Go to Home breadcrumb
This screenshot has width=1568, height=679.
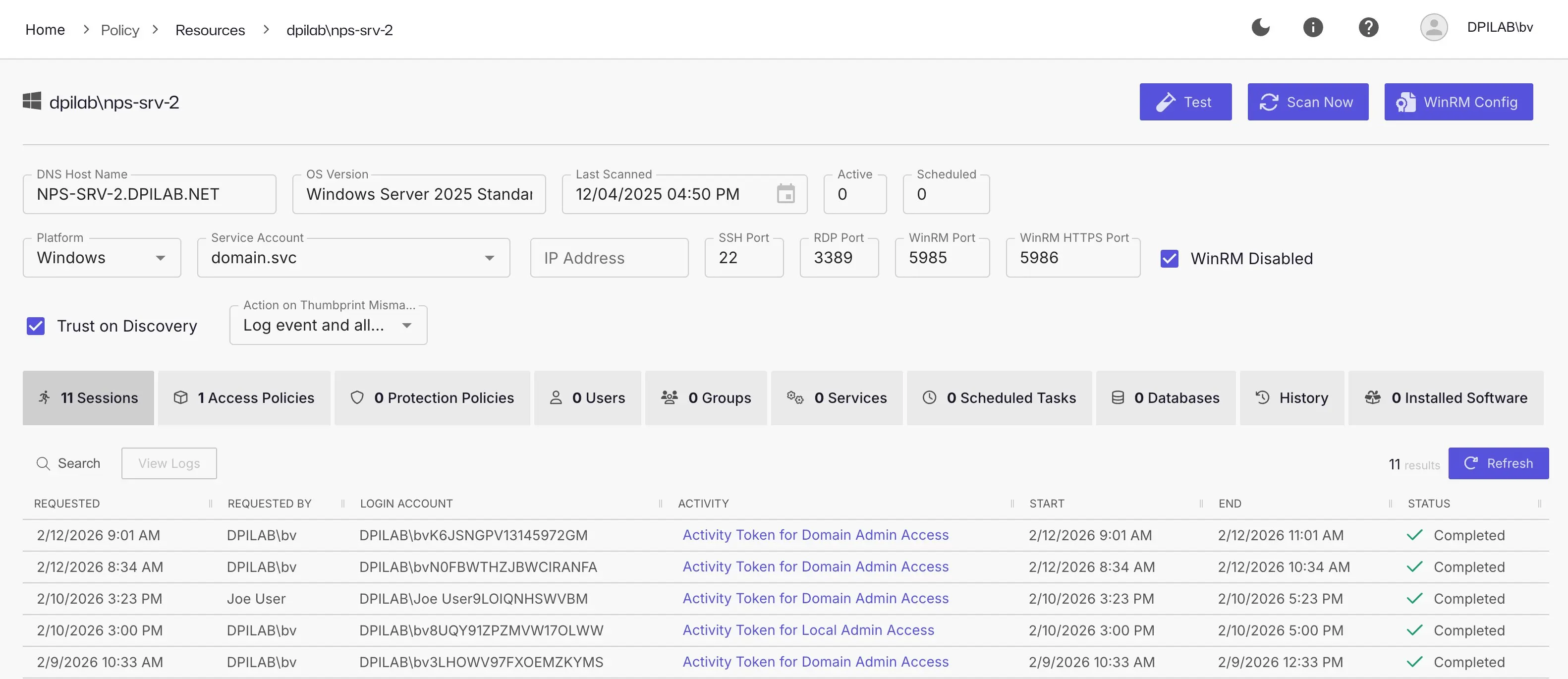[45, 30]
